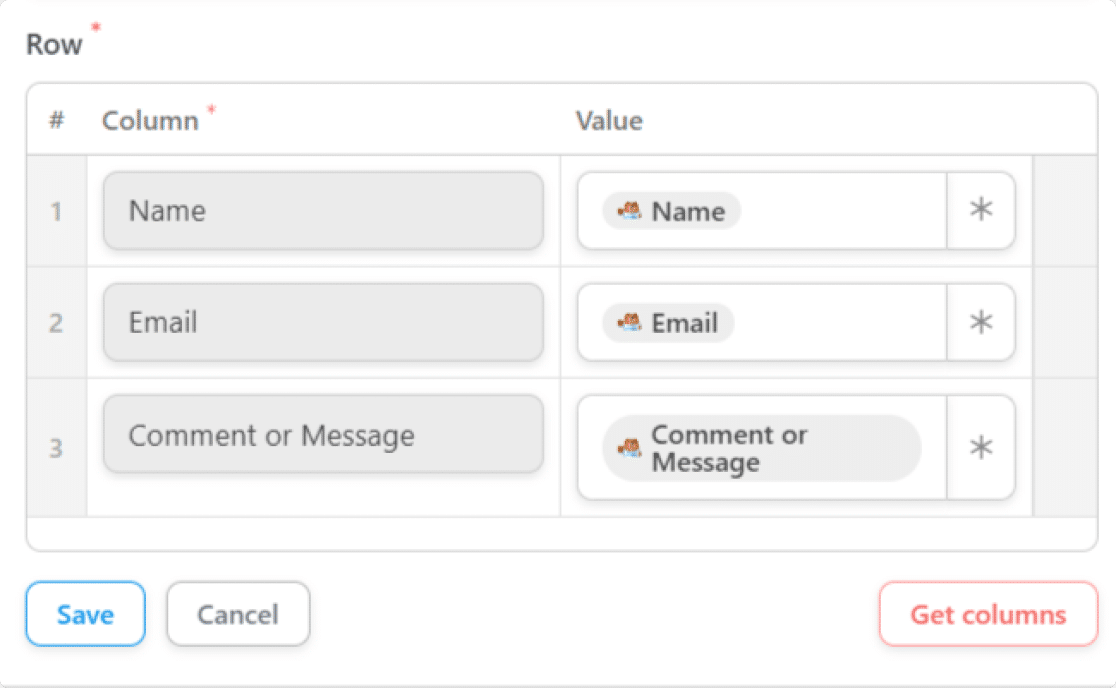Viewport: 1116px width, 688px height.
Task: Click the asterisk icon beside Name value
Action: point(981,211)
